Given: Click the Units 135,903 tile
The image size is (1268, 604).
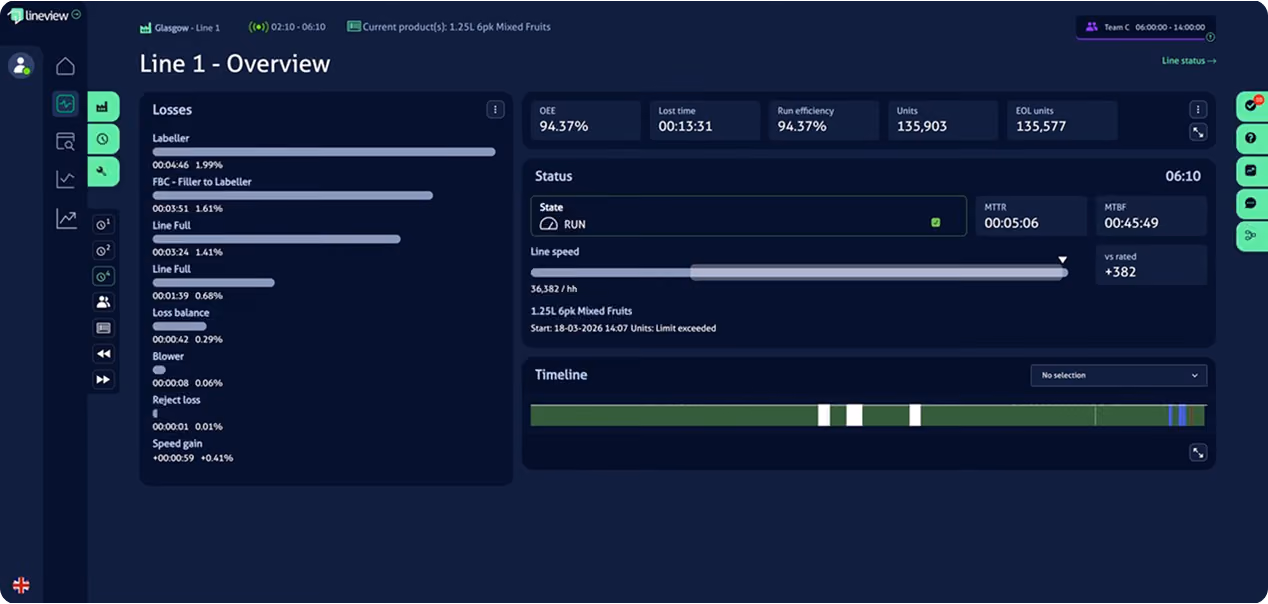Looking at the screenshot, I should click(x=943, y=120).
